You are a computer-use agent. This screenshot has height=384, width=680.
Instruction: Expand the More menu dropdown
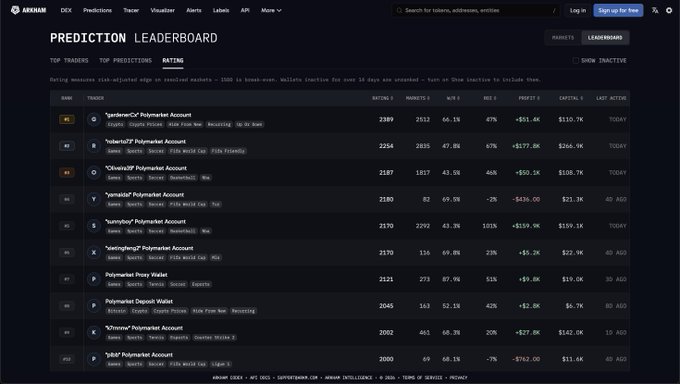point(271,10)
